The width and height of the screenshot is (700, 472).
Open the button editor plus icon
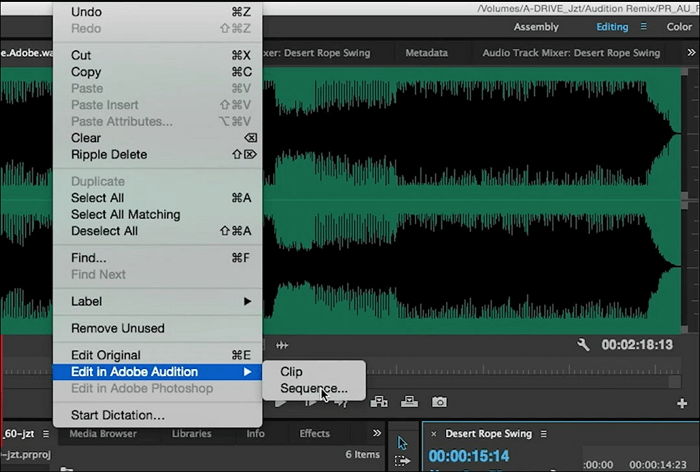point(682,404)
